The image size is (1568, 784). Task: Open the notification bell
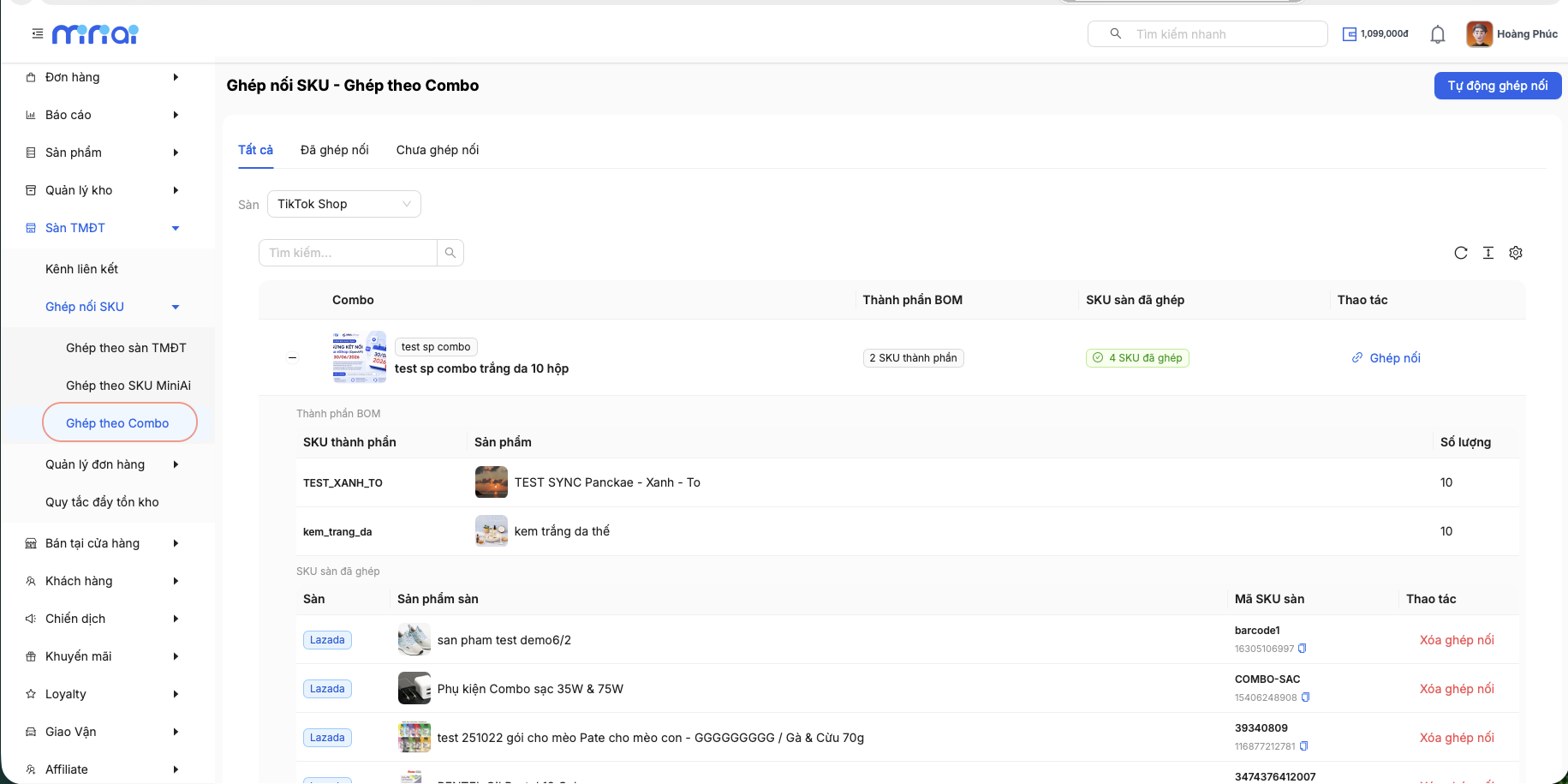click(1438, 34)
